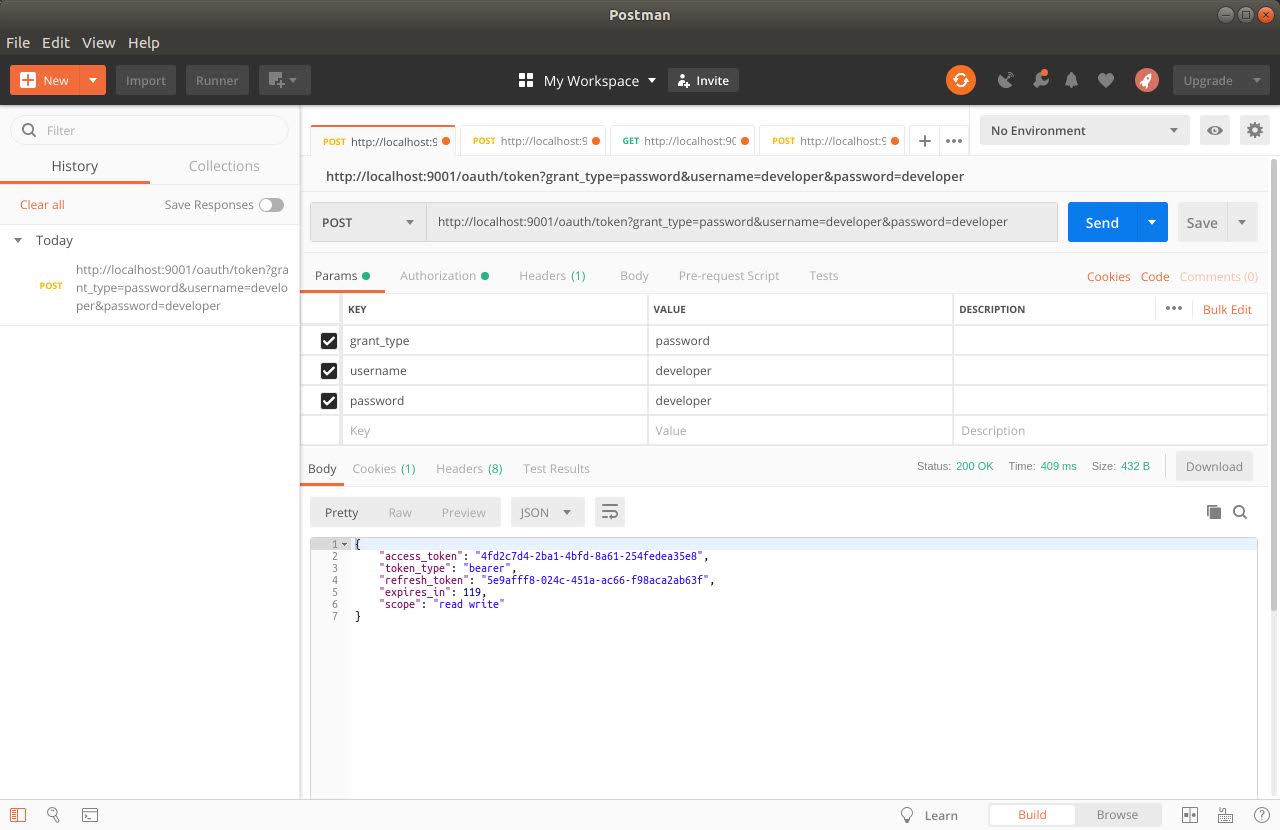The height and width of the screenshot is (830, 1280).
Task: Collapse the Today history group
Action: tap(18, 240)
